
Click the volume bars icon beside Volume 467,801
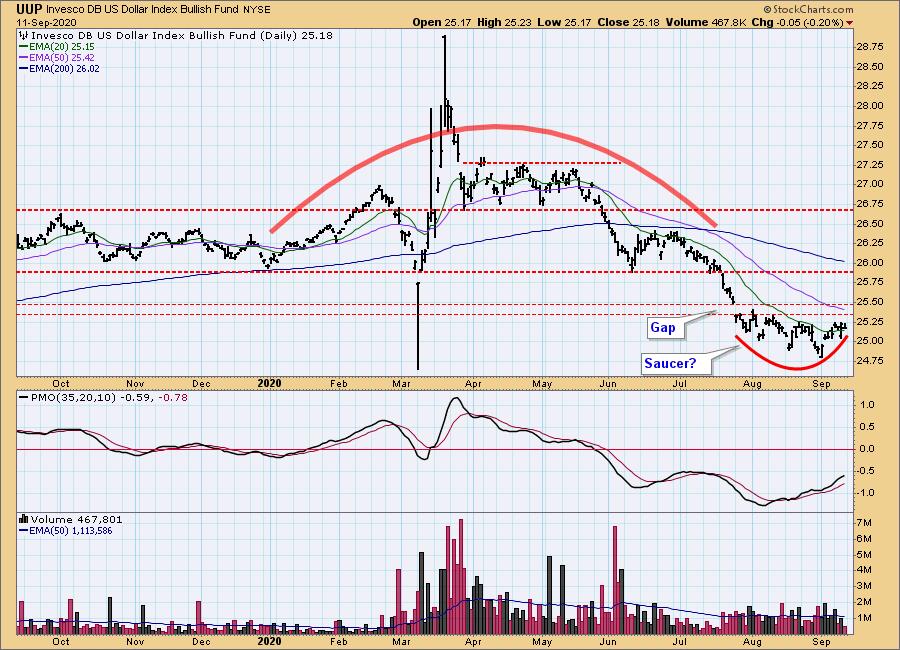click(24, 520)
